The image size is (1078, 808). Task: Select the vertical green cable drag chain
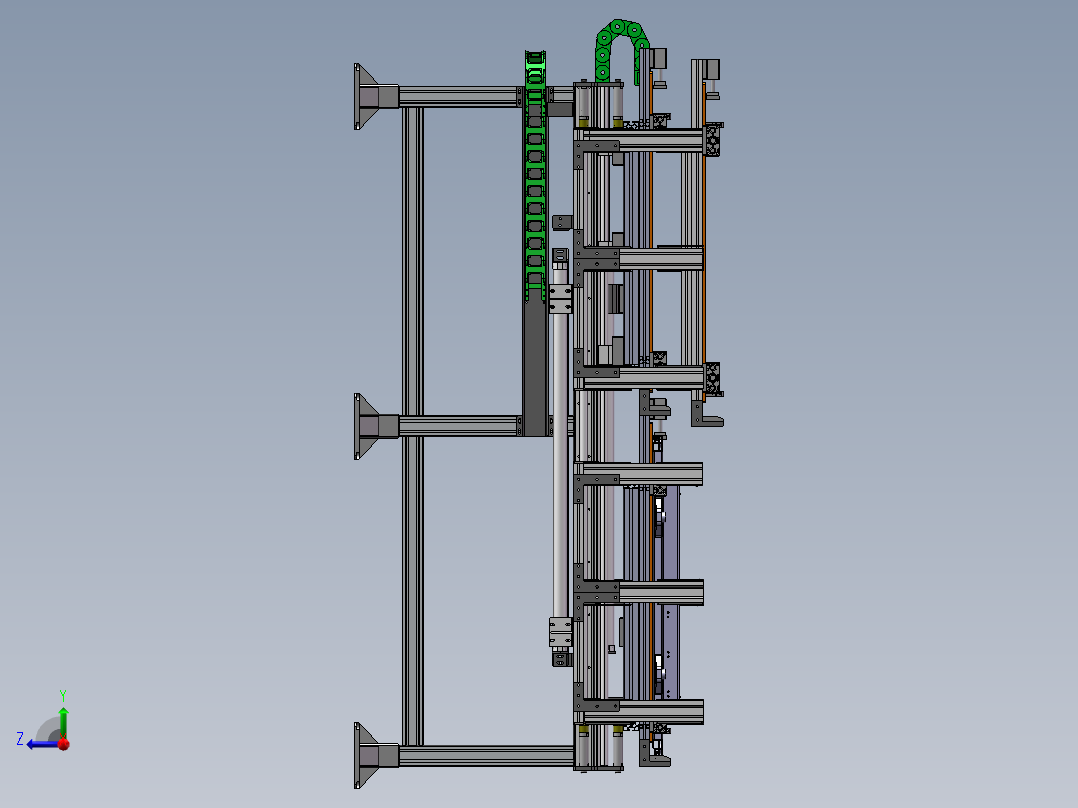tap(536, 176)
